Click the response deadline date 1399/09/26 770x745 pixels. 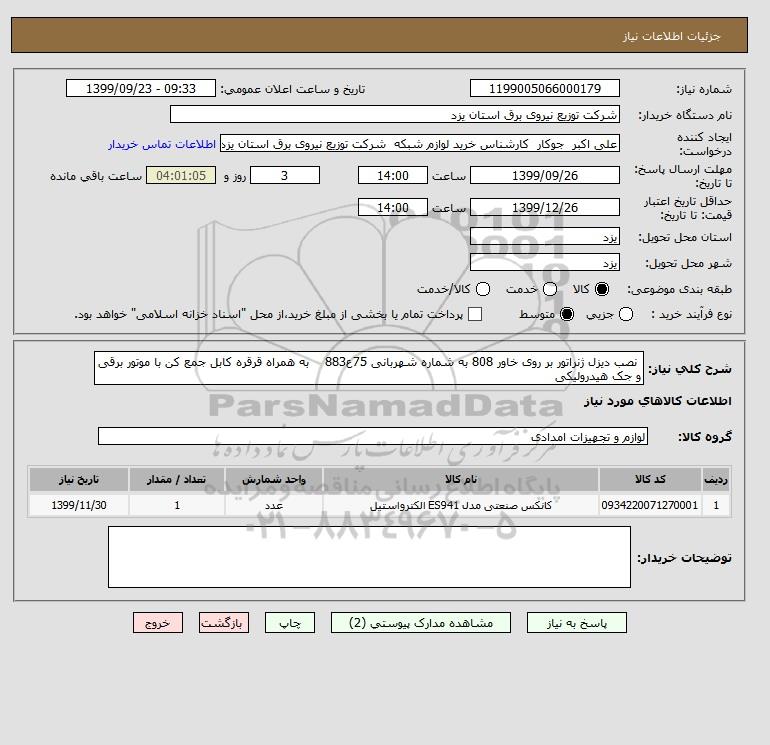[x=545, y=175]
